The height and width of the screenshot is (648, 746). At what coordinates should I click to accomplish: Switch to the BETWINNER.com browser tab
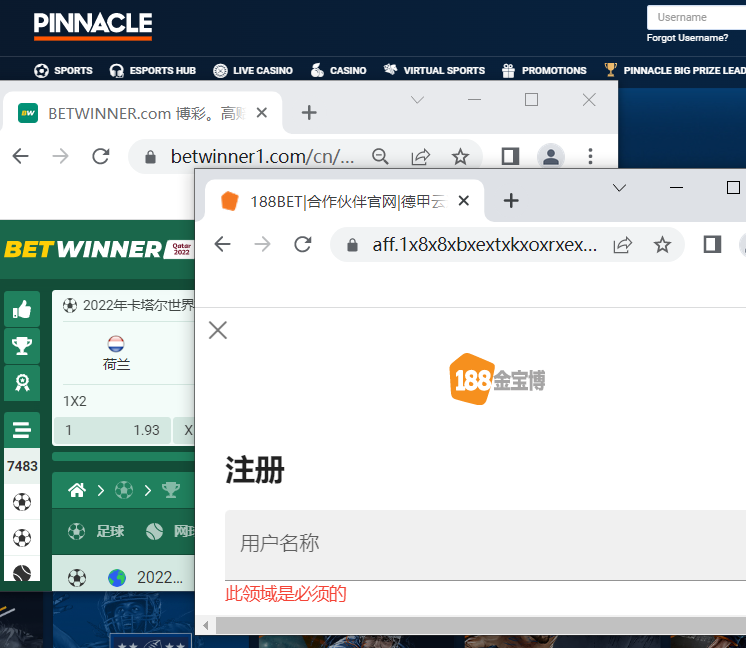coord(140,113)
